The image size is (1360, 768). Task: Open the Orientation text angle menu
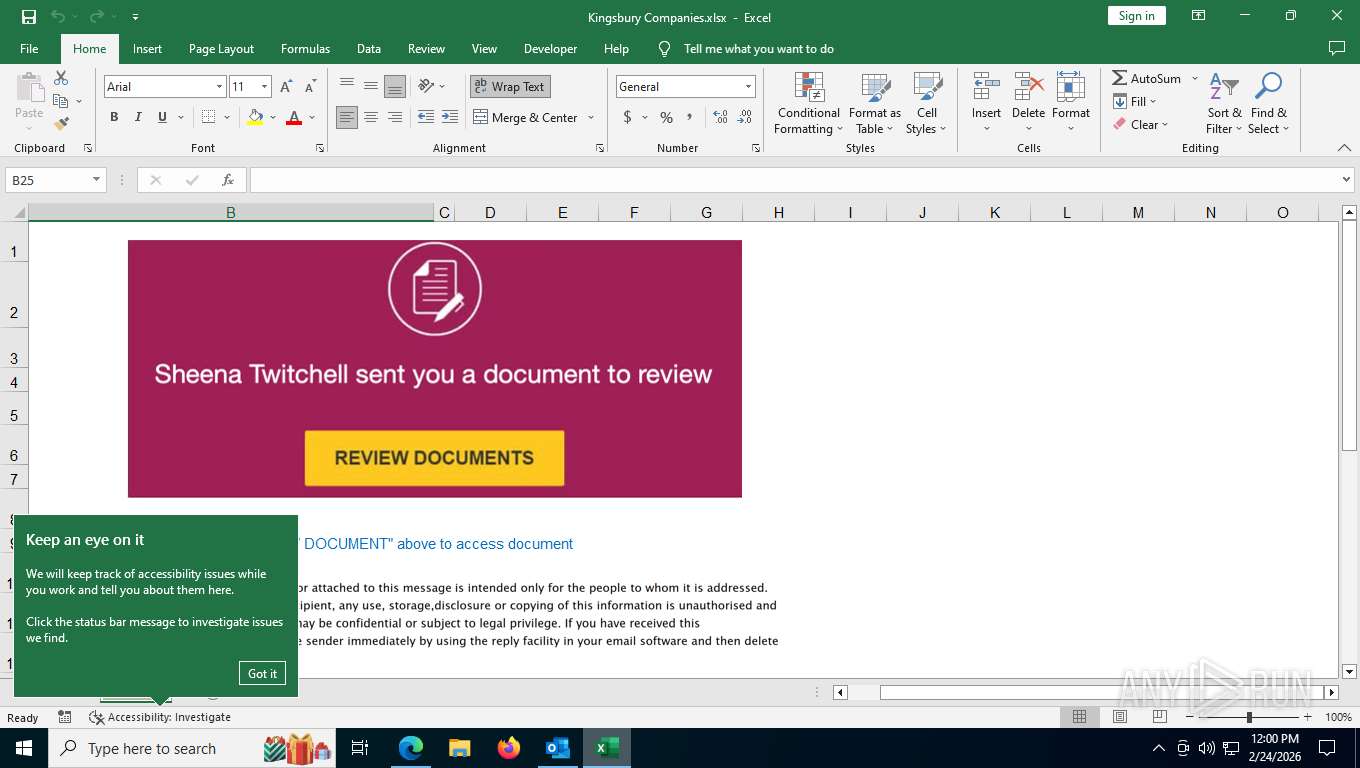click(x=431, y=87)
